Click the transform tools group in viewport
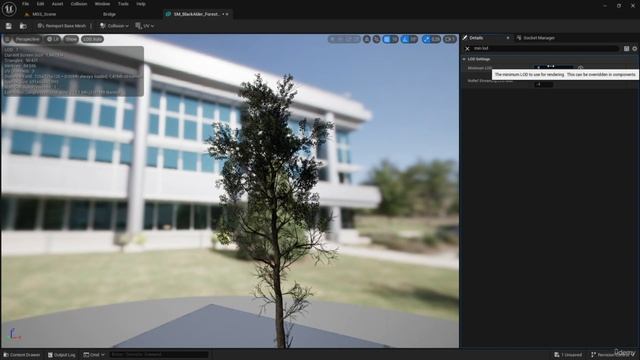Viewport: 640px width, 360px height. [x=344, y=39]
